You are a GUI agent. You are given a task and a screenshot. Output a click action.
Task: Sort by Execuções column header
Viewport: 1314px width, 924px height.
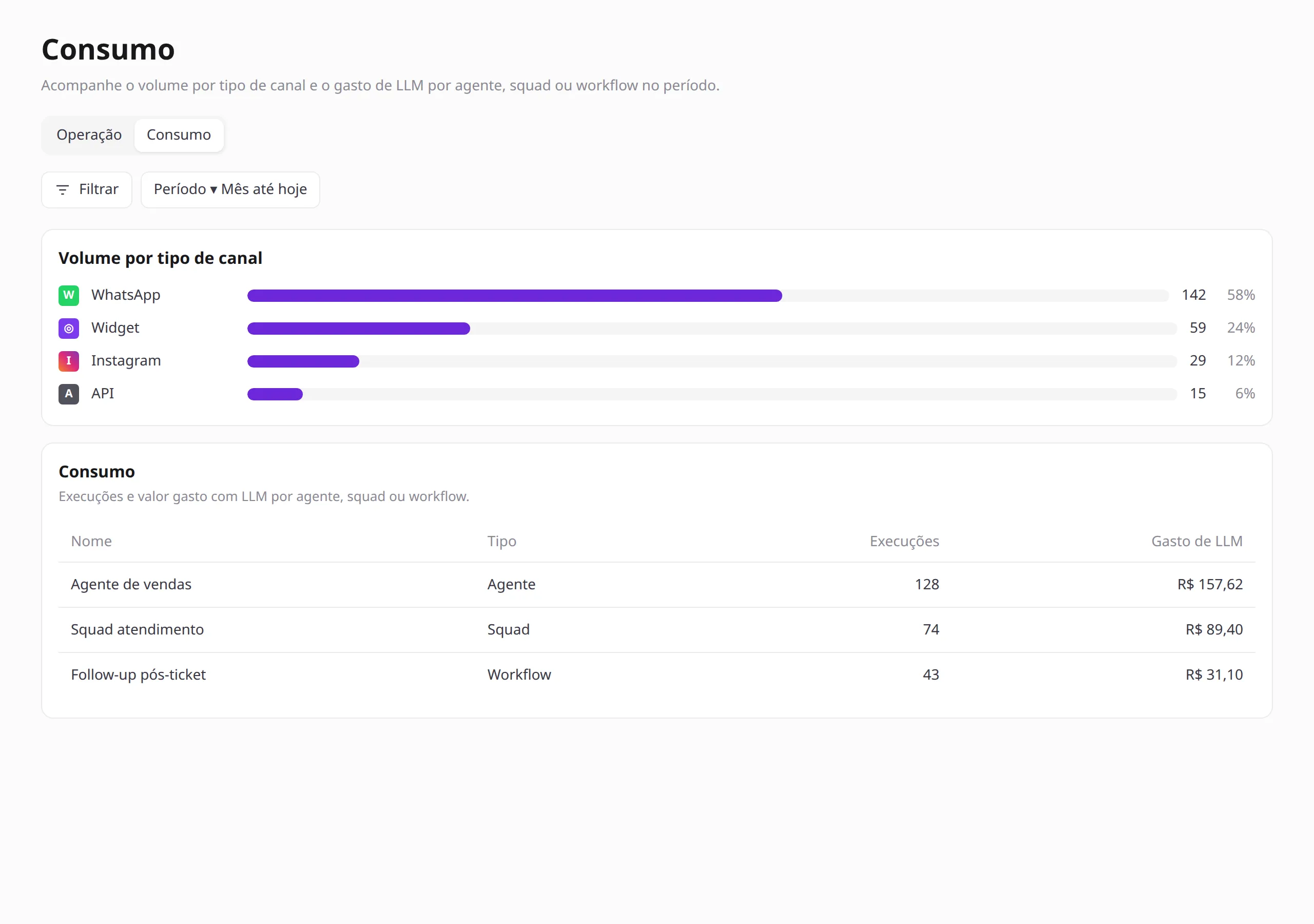[x=904, y=541]
